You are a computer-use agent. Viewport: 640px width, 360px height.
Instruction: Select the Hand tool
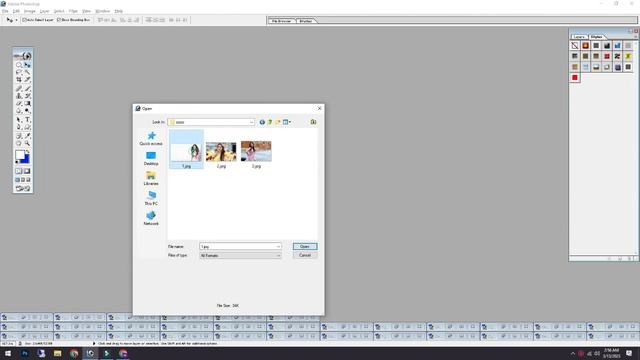tap(19, 143)
